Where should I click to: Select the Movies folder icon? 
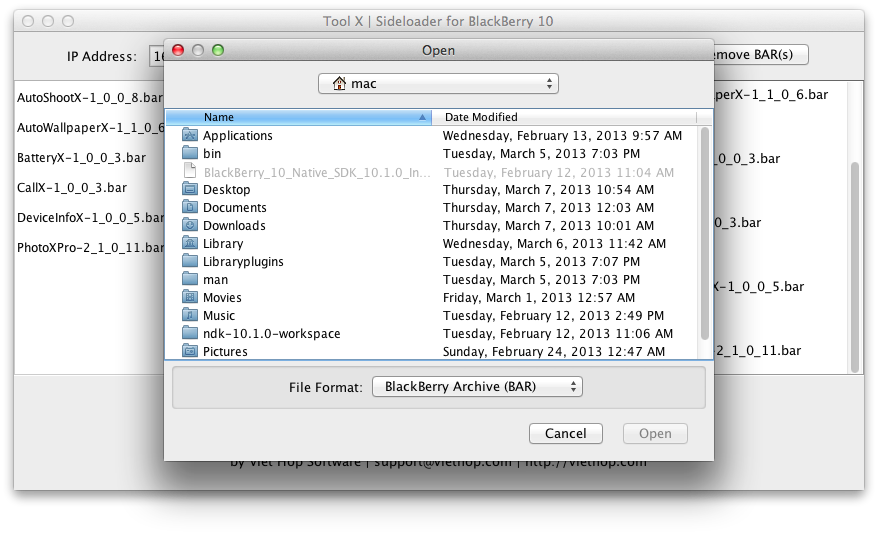point(190,297)
